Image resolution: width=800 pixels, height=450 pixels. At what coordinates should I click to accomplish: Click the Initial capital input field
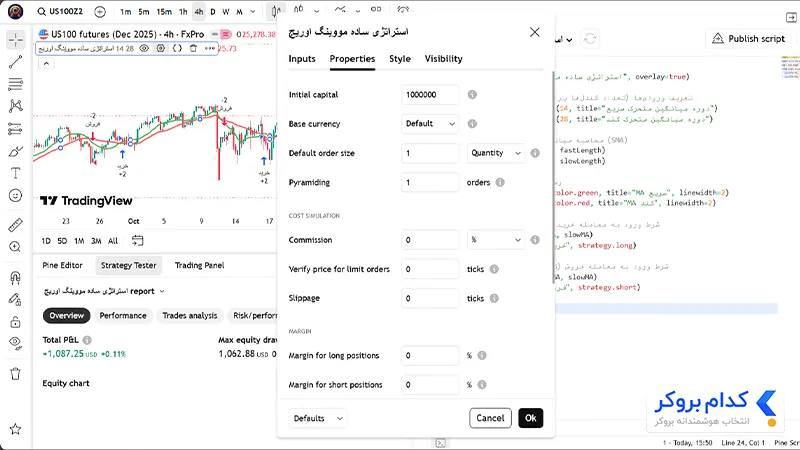(x=430, y=95)
